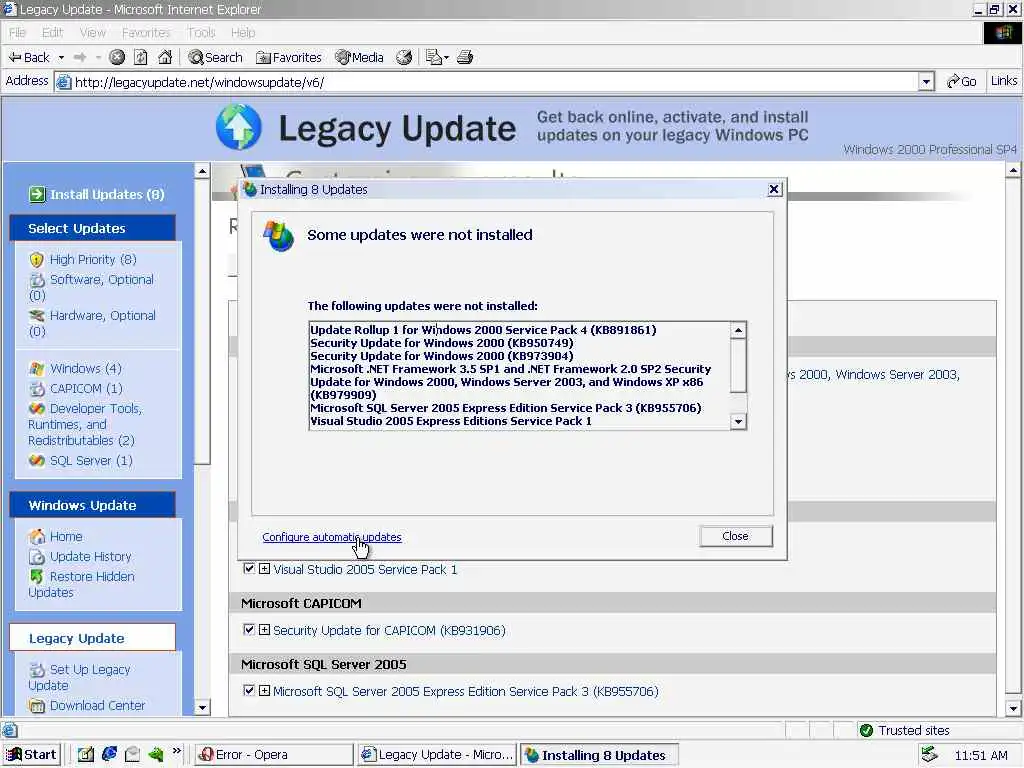Open Restore Hidden Updates link

82,584
